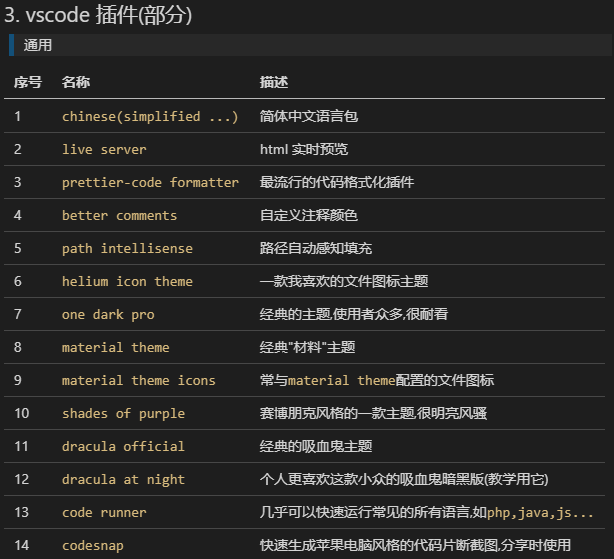Select the better comments plugin name
Image resolution: width=614 pixels, height=559 pixels.
(119, 215)
